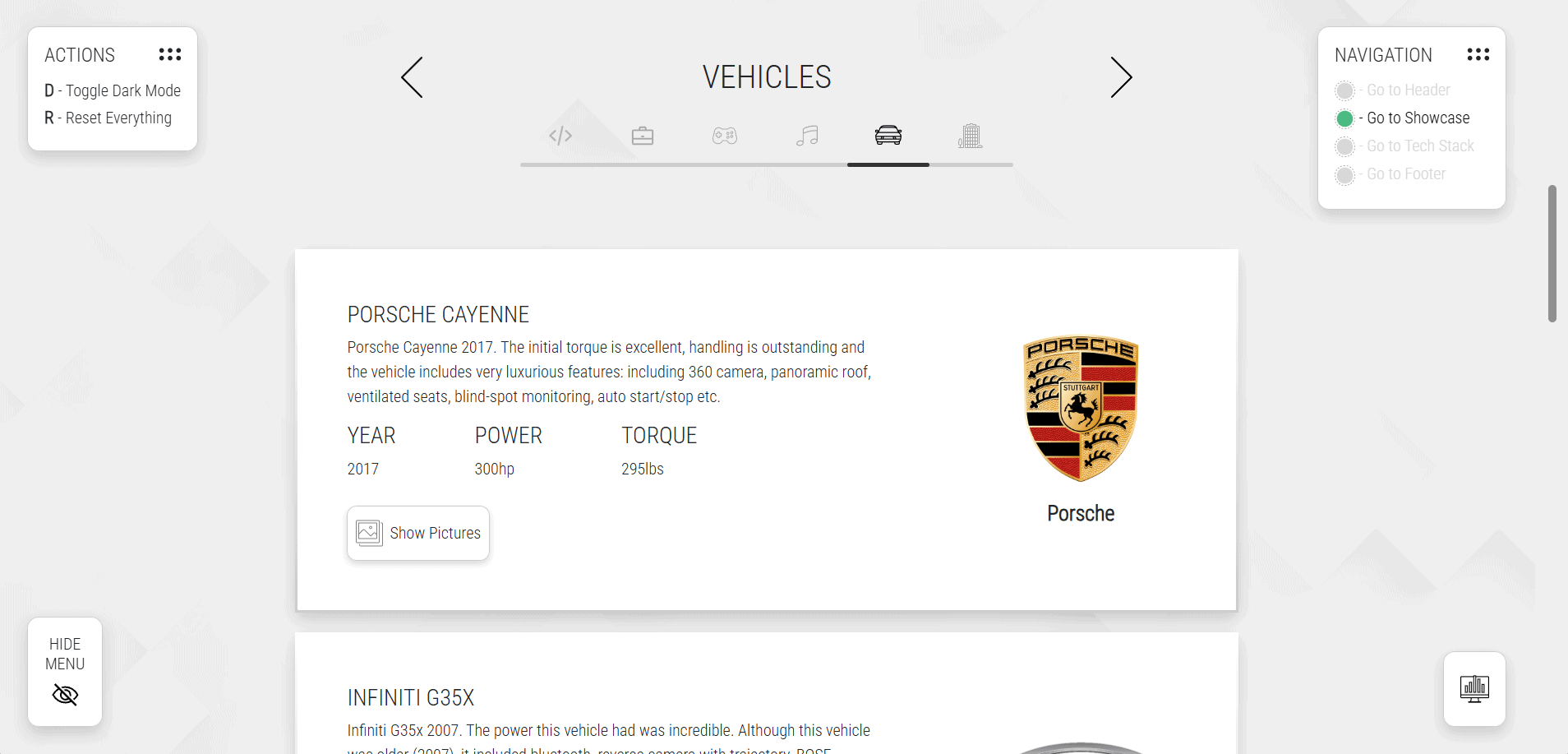Screen dimensions: 1568x754
Task: Click the right arrow to view next section
Action: point(1122,76)
